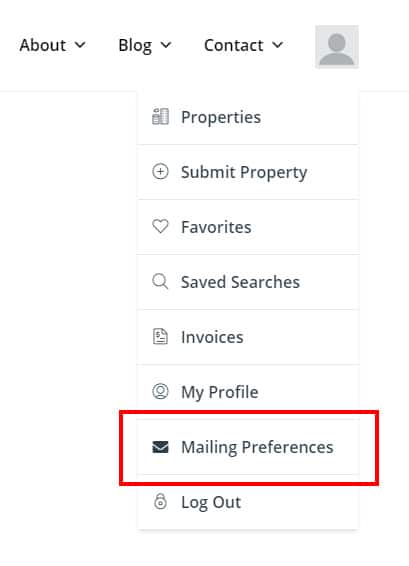Click the Saved Searches magnifier icon

click(160, 282)
